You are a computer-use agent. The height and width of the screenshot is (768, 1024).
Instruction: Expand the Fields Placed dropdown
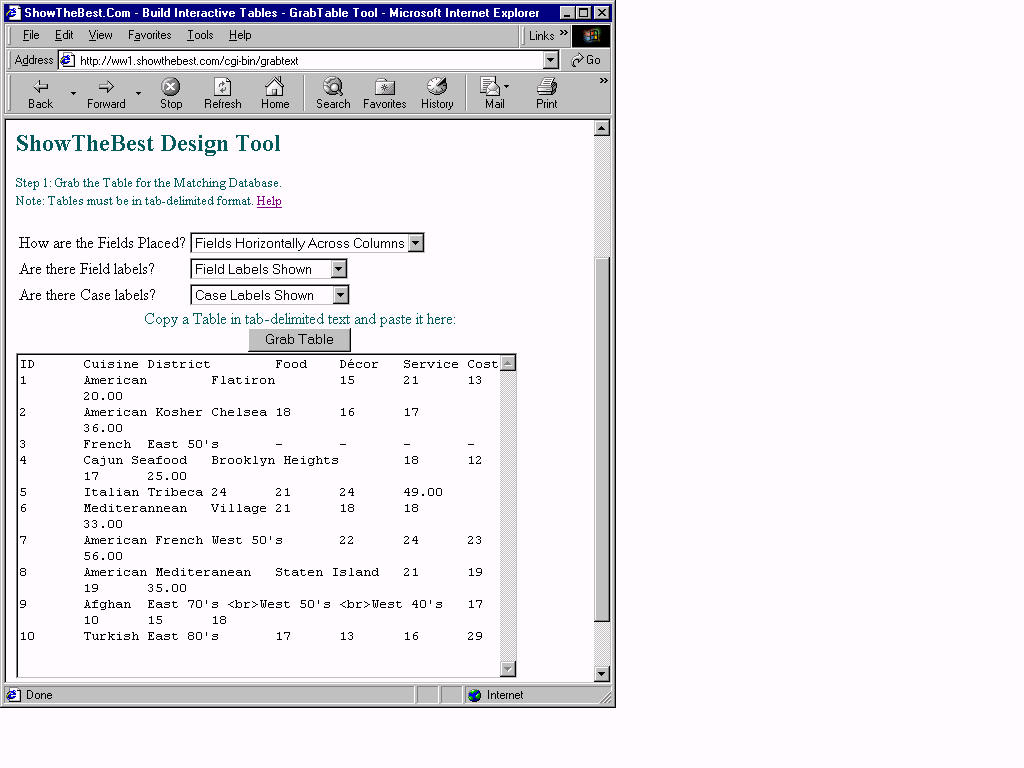pos(416,243)
